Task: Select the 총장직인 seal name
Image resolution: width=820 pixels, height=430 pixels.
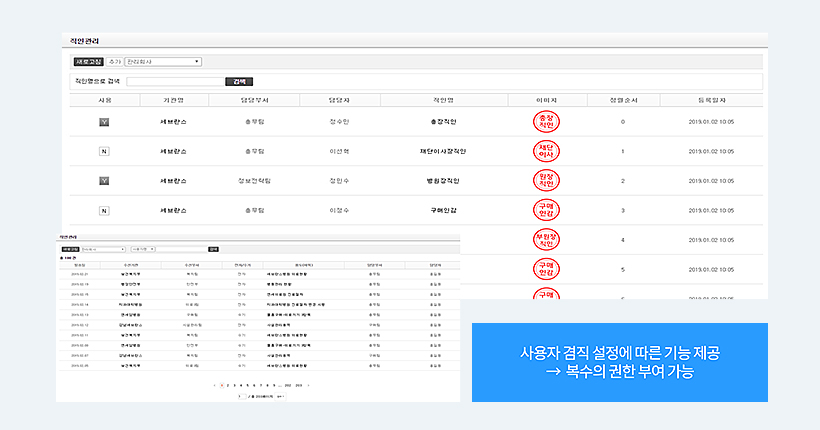Action: [x=443, y=122]
